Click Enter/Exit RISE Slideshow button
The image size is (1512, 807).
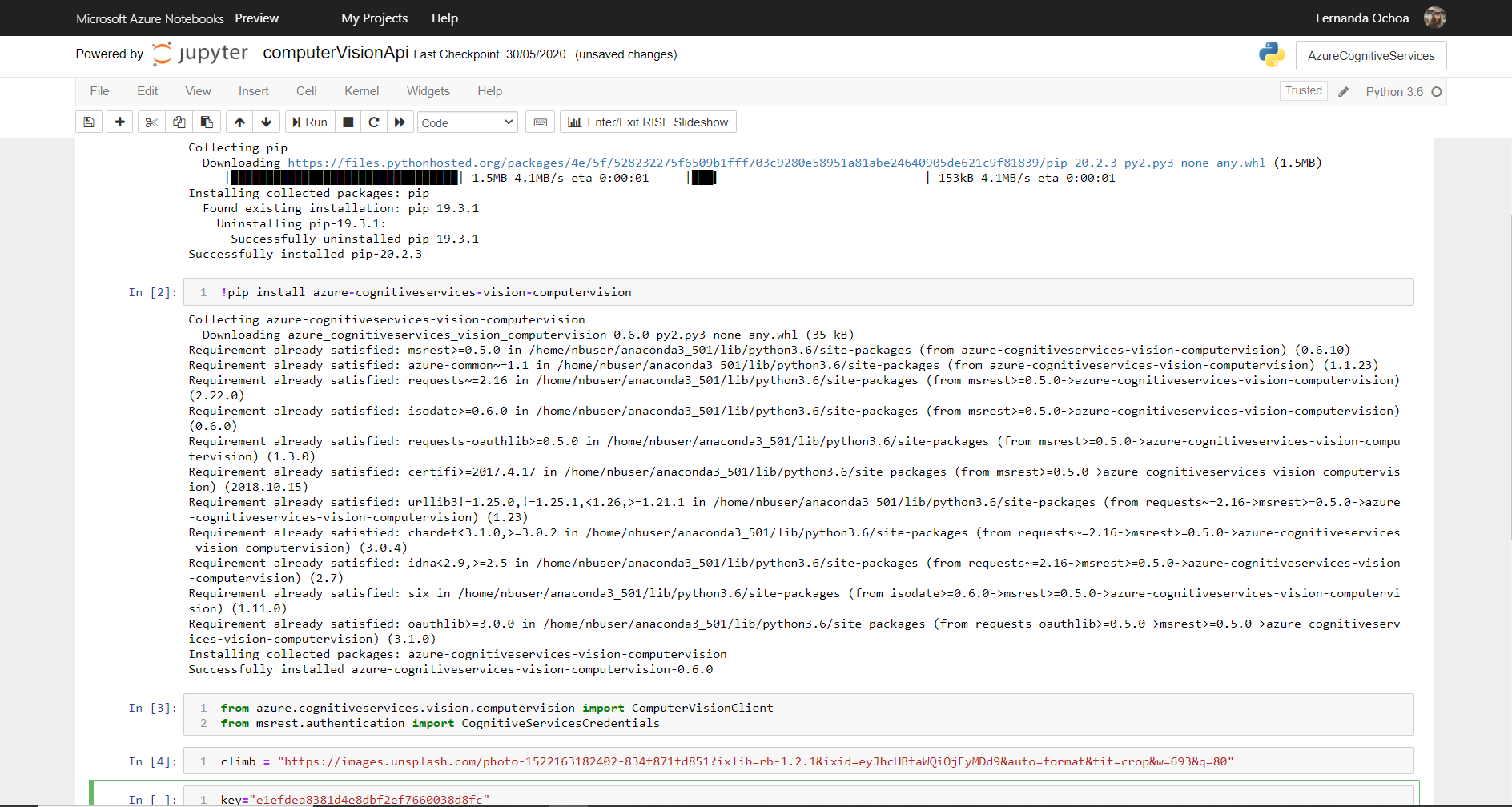[648, 122]
